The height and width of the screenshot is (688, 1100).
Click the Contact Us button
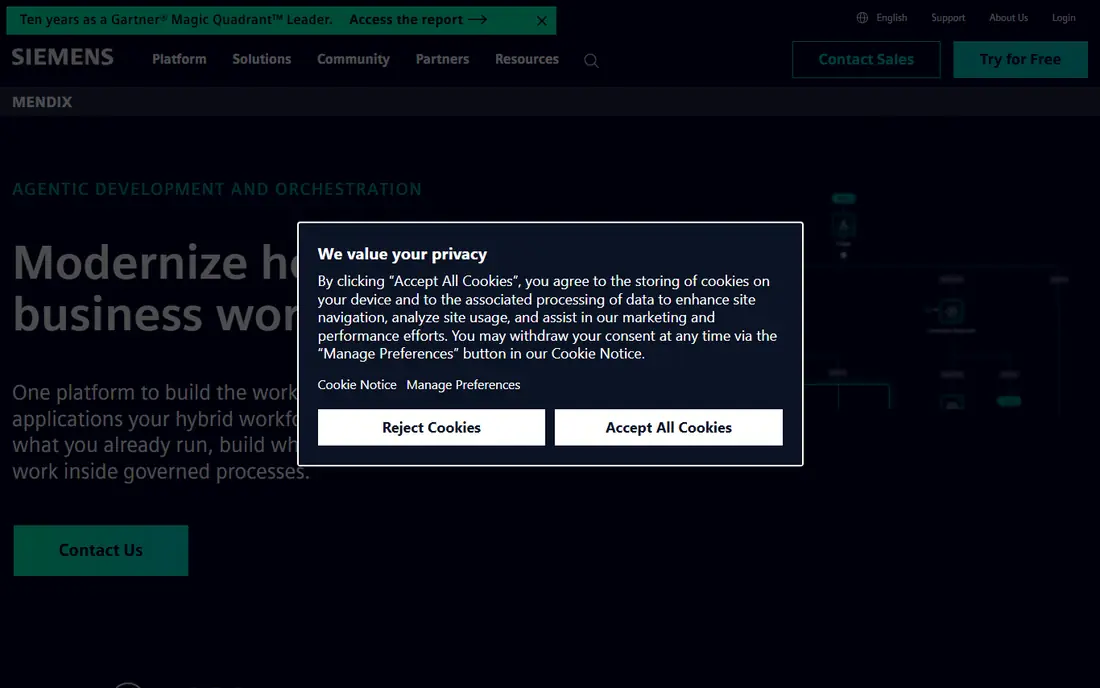(x=101, y=551)
